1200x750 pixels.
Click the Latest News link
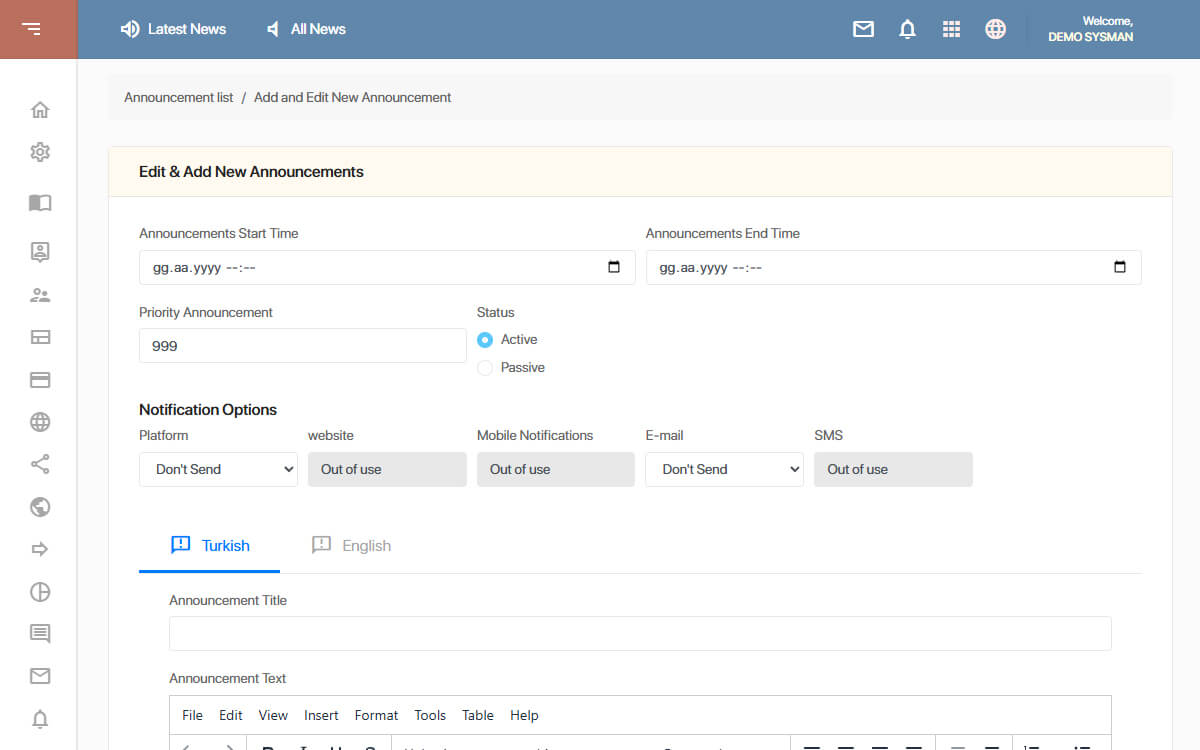(173, 29)
